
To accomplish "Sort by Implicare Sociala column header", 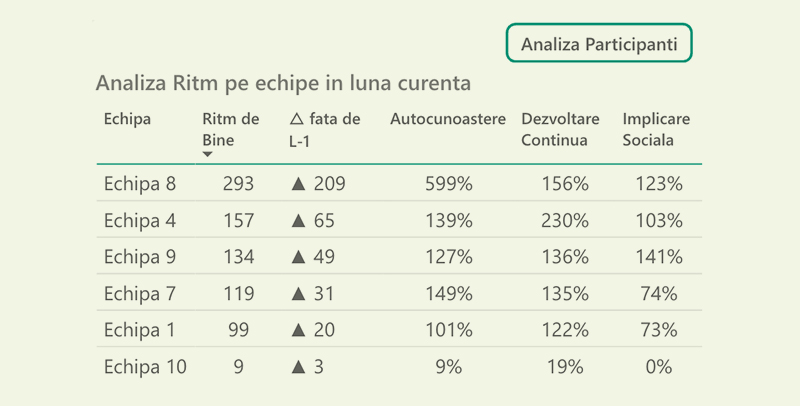I will pyautogui.click(x=656, y=130).
